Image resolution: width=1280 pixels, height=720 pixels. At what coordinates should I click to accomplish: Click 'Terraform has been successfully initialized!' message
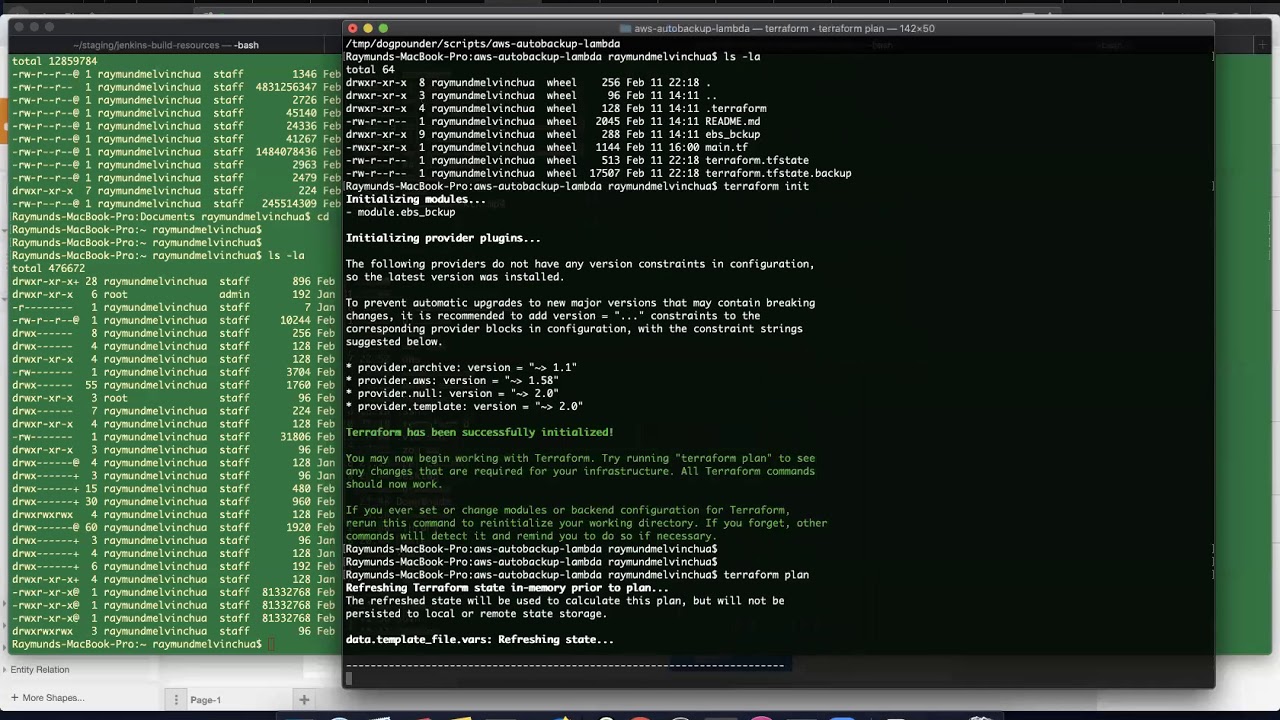[480, 433]
